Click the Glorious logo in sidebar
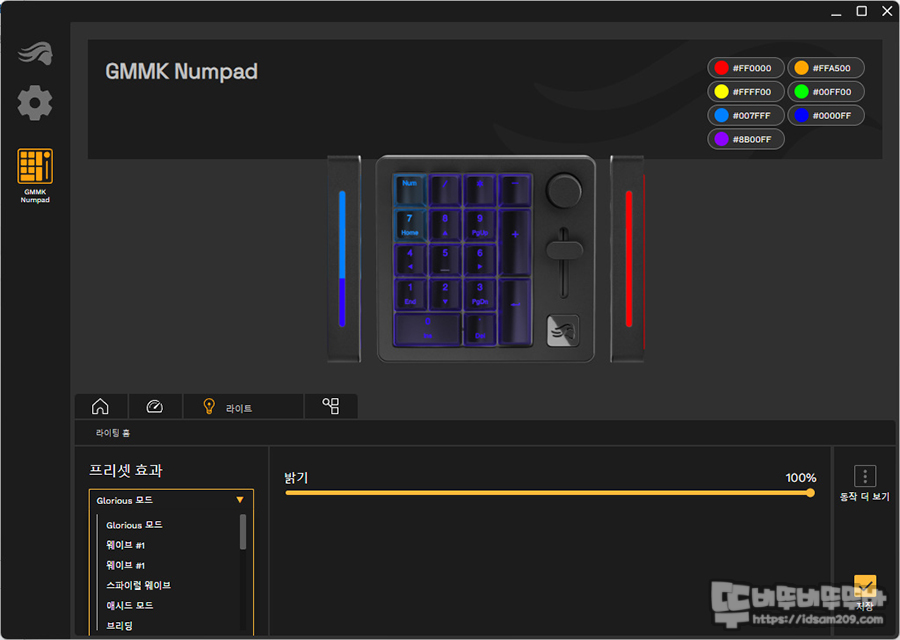 tap(36, 53)
